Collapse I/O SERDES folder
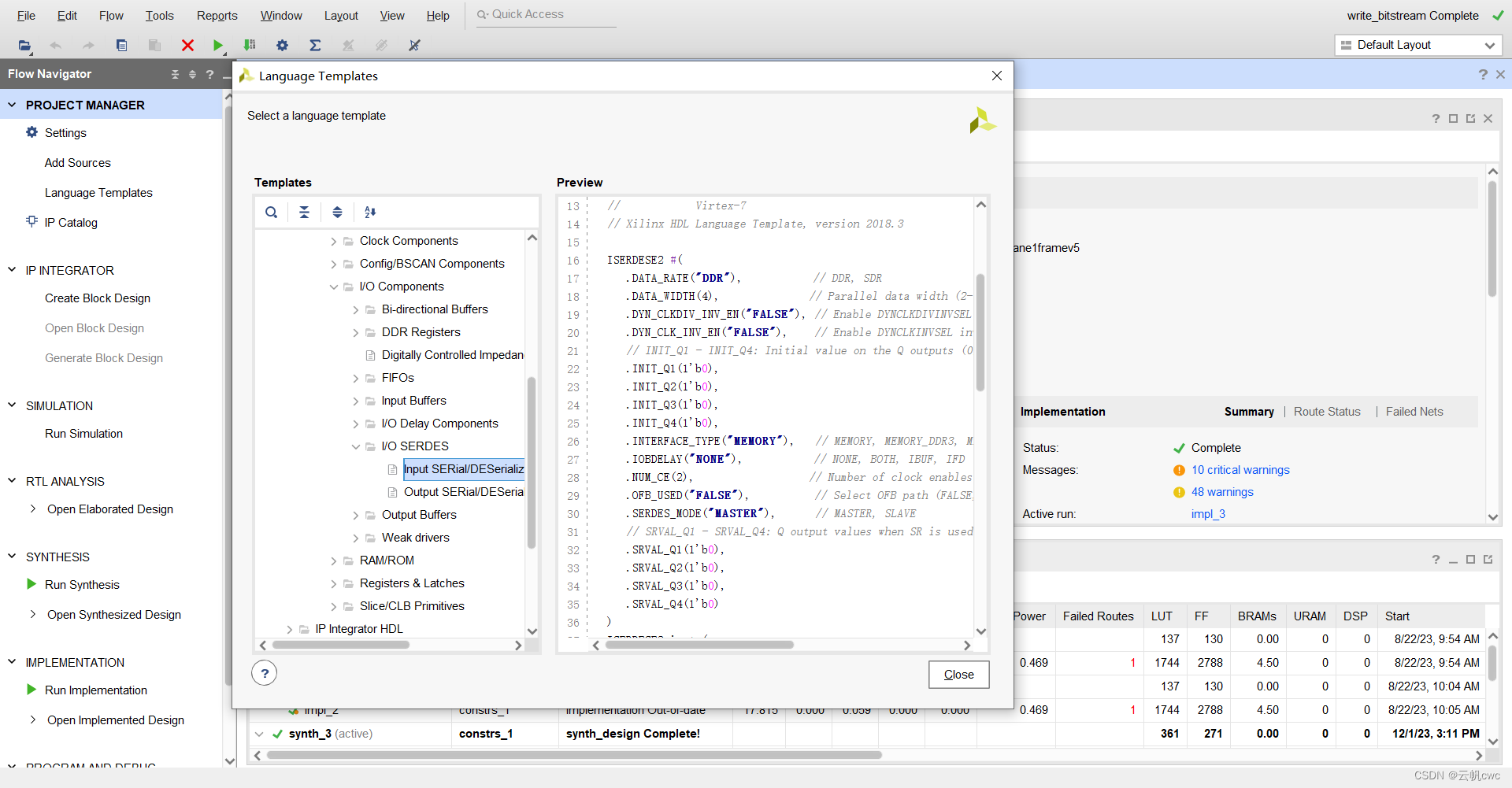This screenshot has width=1512, height=788. (356, 447)
